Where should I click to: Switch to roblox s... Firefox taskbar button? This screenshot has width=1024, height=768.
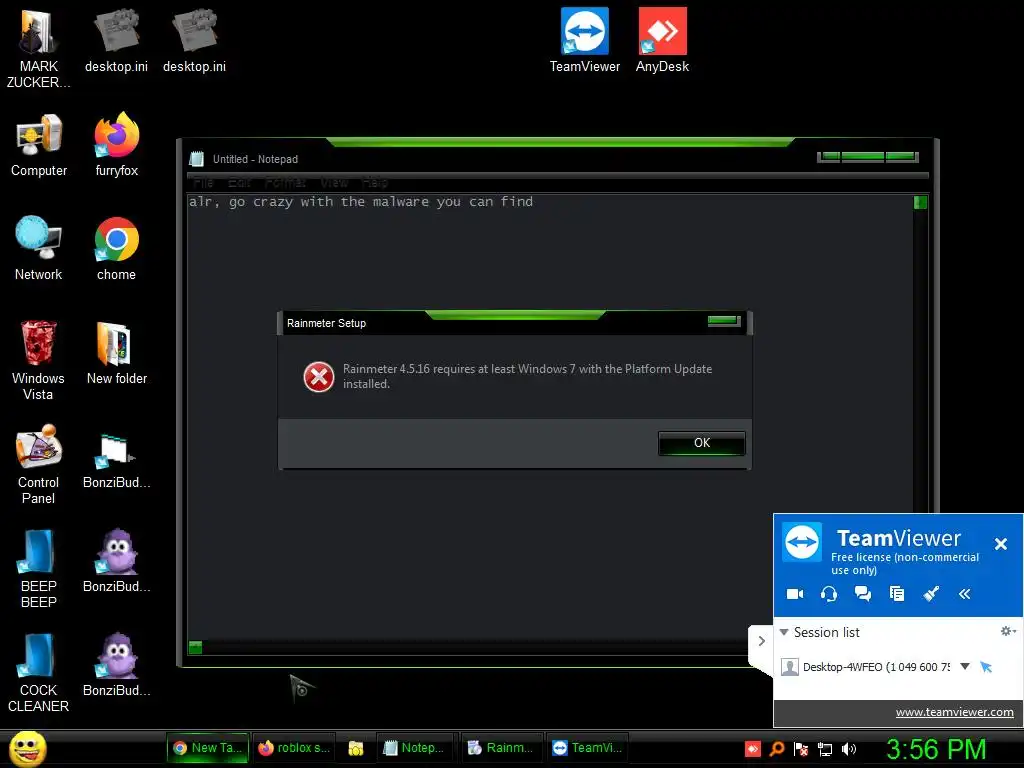pos(294,748)
